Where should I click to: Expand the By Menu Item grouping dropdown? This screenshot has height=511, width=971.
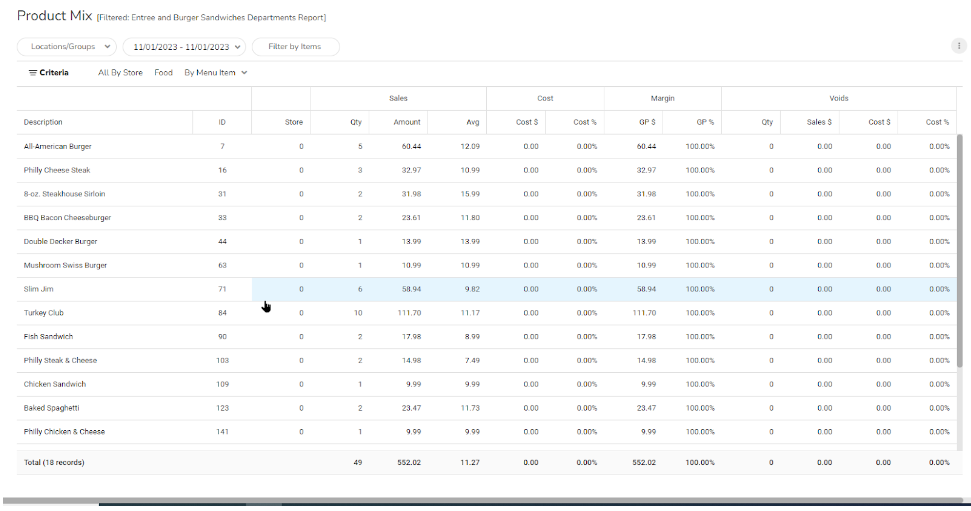click(215, 73)
